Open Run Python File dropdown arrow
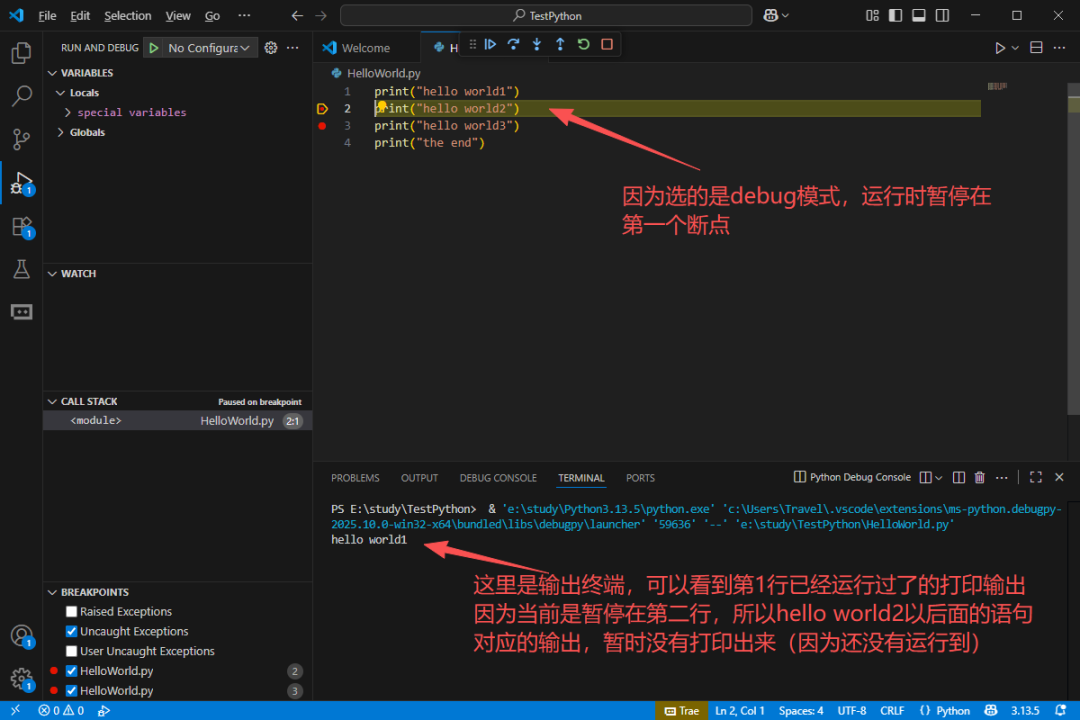 1015,48
